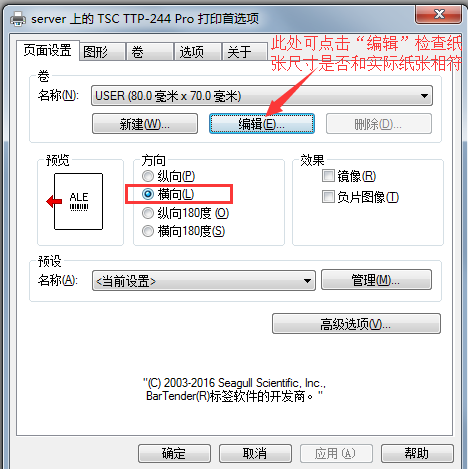The width and height of the screenshot is (468, 469).
Task: Click 管理(M)... to manage presets
Action: click(x=376, y=280)
